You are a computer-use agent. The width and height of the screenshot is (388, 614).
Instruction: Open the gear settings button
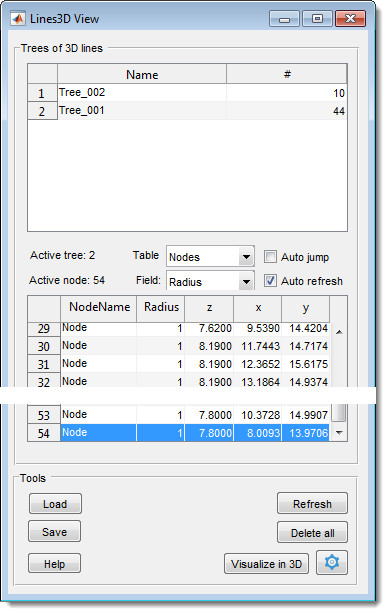(332, 563)
